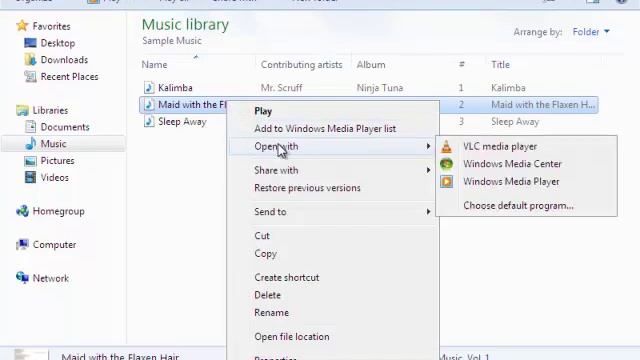Click Kalimba title cell
This screenshot has height=360, width=640.
(x=508, y=88)
